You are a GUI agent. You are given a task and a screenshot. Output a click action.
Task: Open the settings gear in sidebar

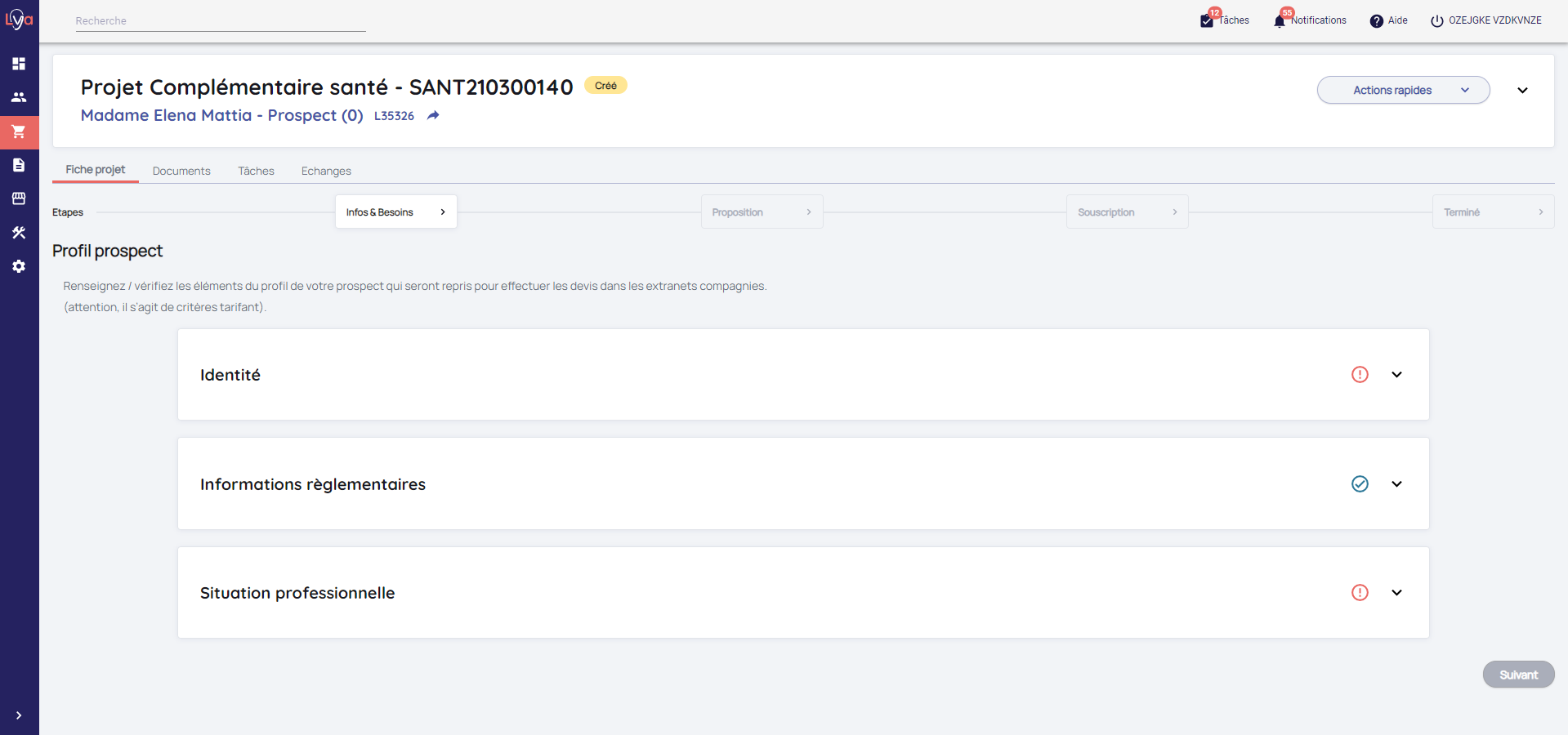(19, 266)
